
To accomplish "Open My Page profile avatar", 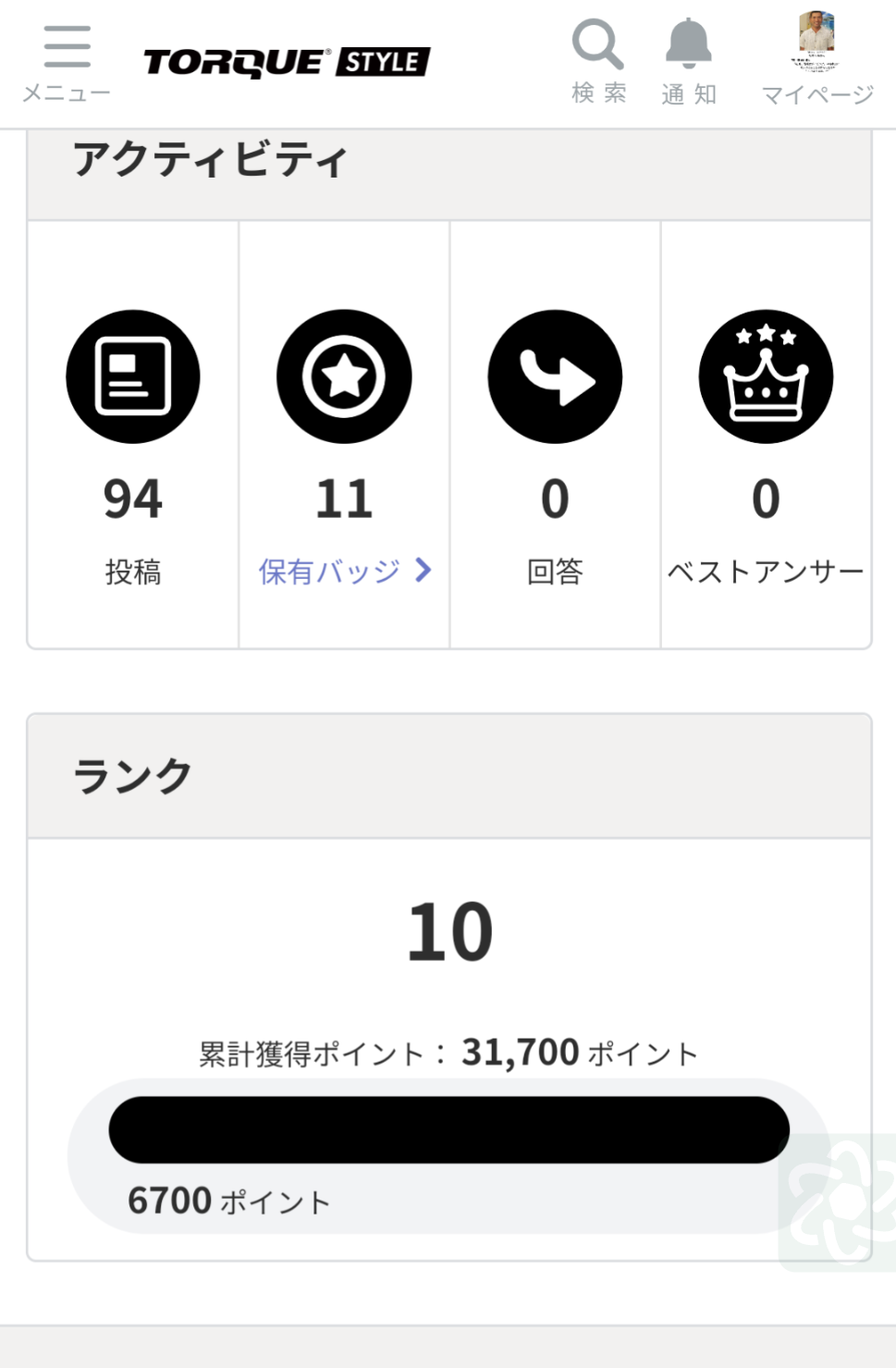I will point(816,37).
